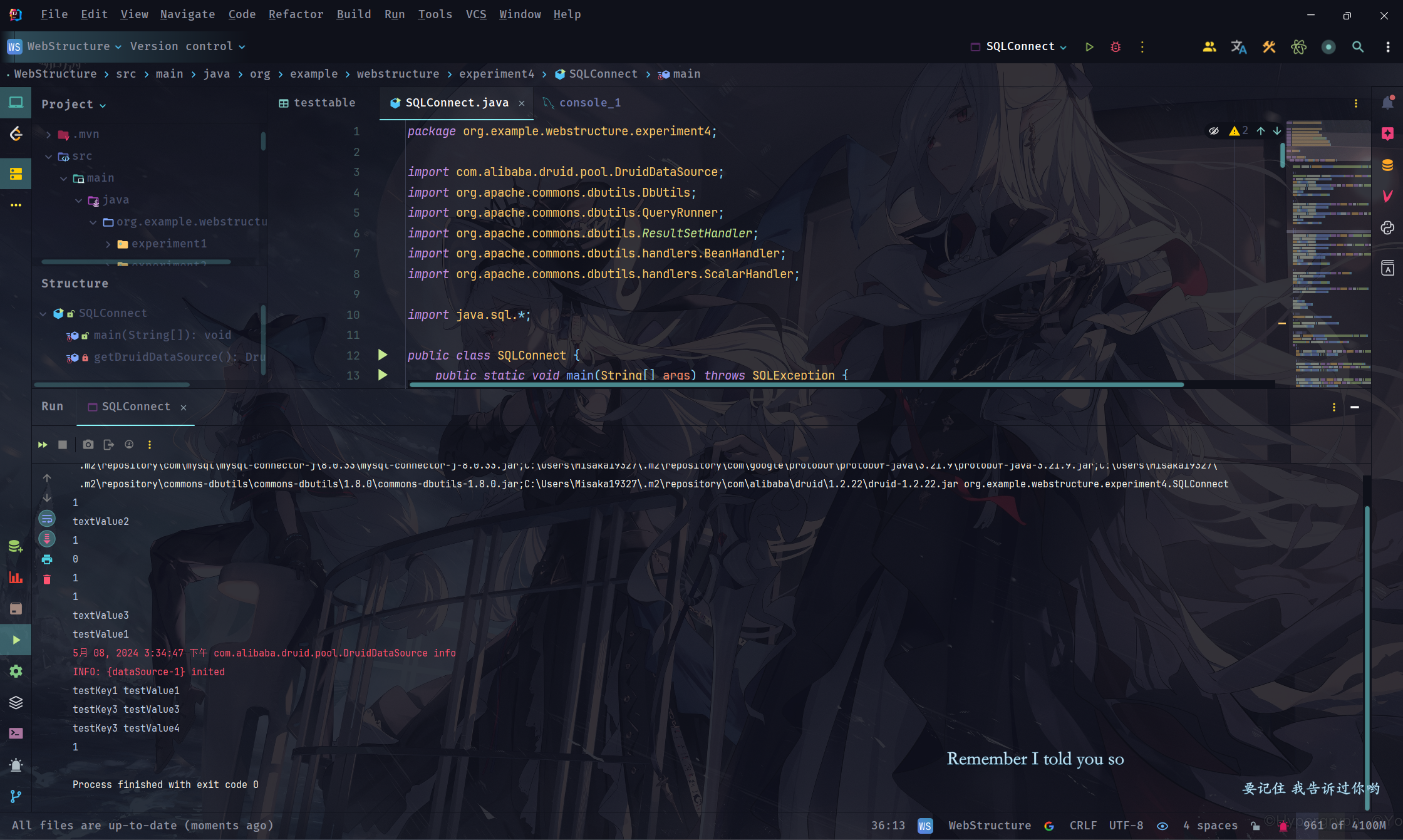Open the Git tool window icon
The image size is (1403, 840).
click(16, 796)
